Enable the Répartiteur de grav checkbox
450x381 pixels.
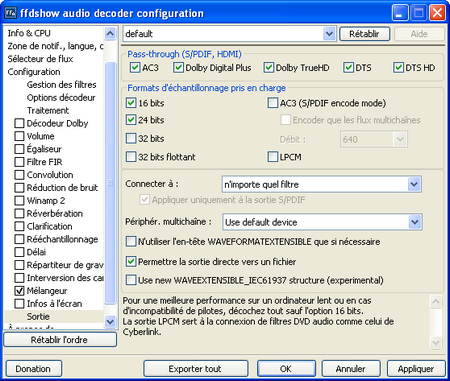click(19, 265)
